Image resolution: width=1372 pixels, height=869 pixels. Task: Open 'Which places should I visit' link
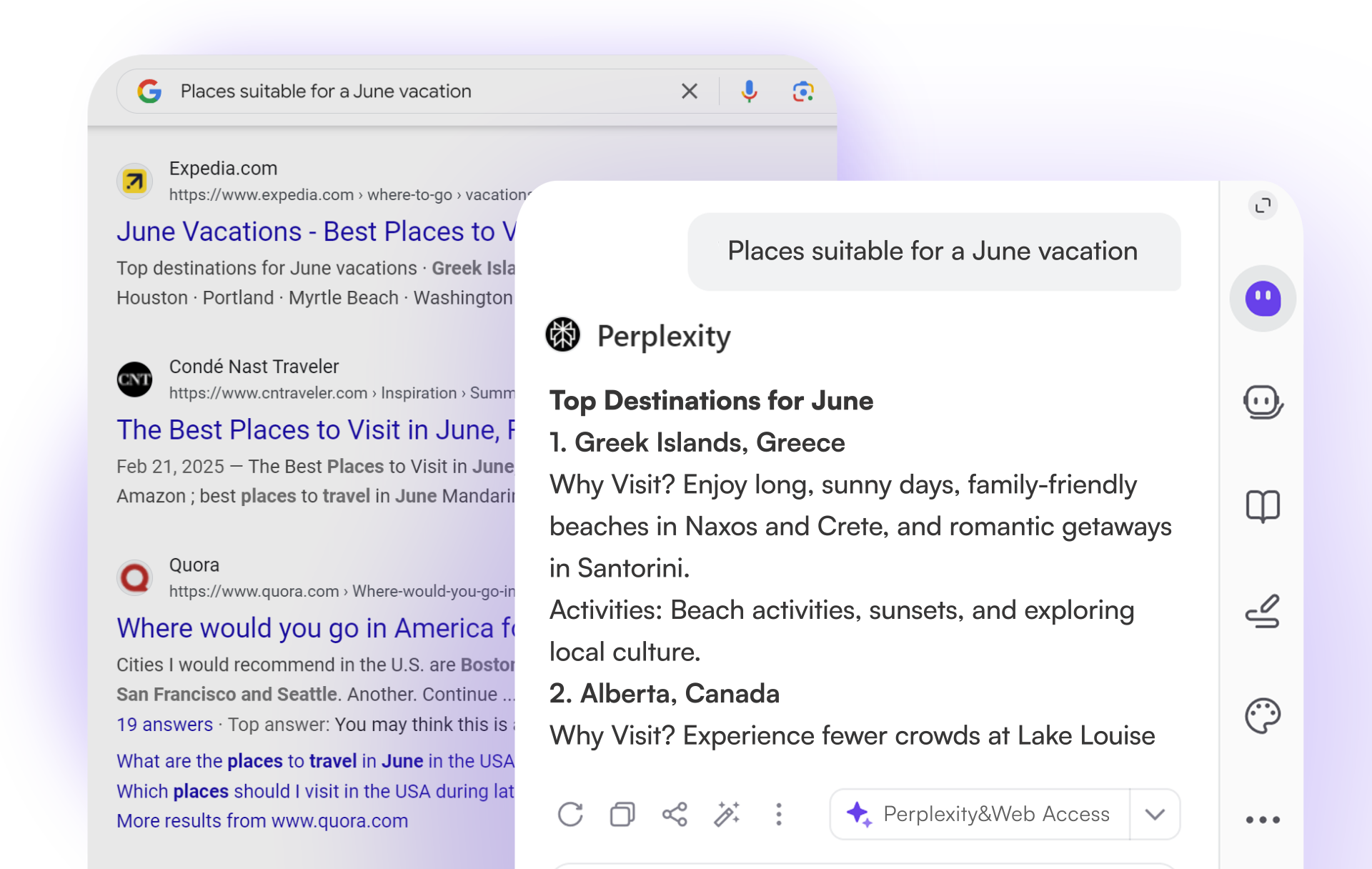[x=316, y=791]
